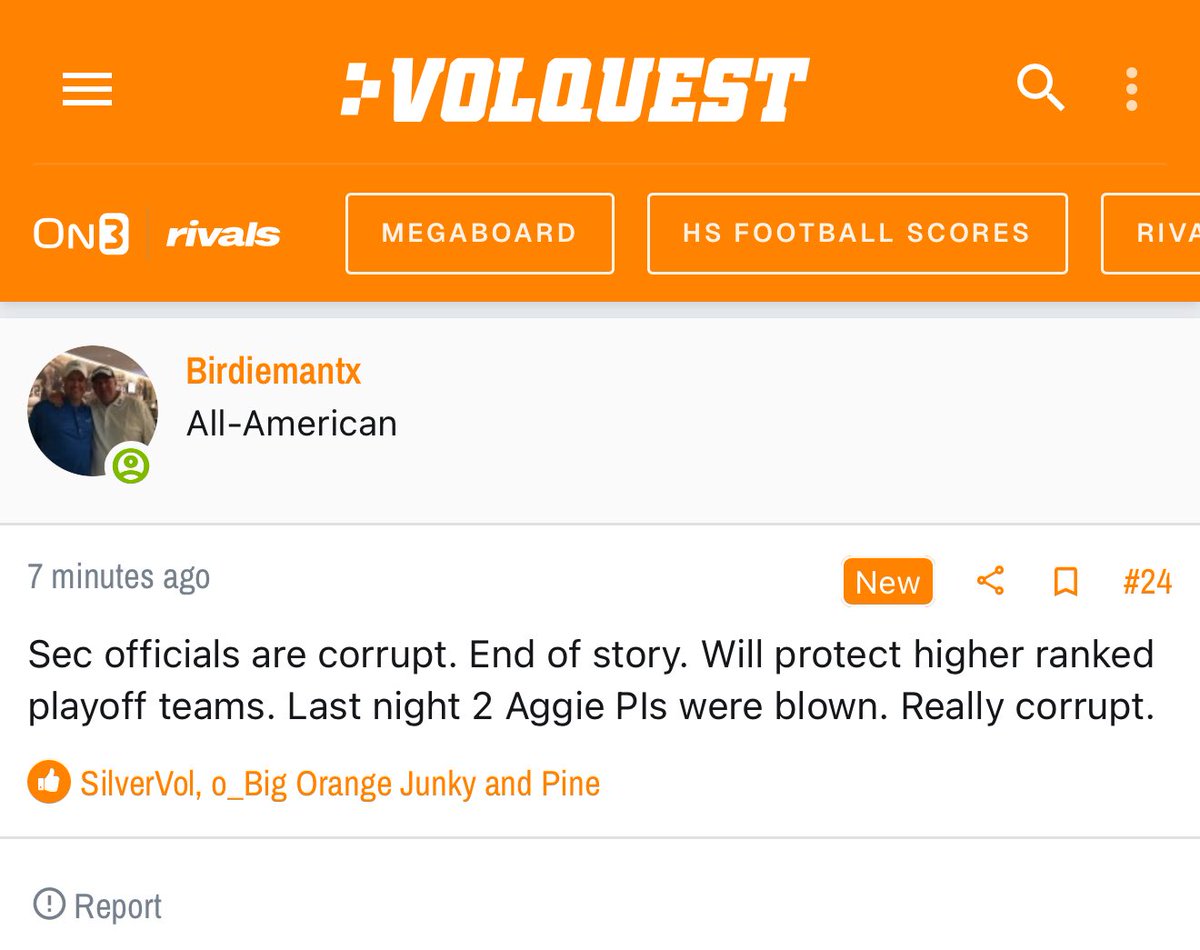The width and height of the screenshot is (1200, 950).
Task: Open the three-dot overflow menu
Action: click(1131, 90)
